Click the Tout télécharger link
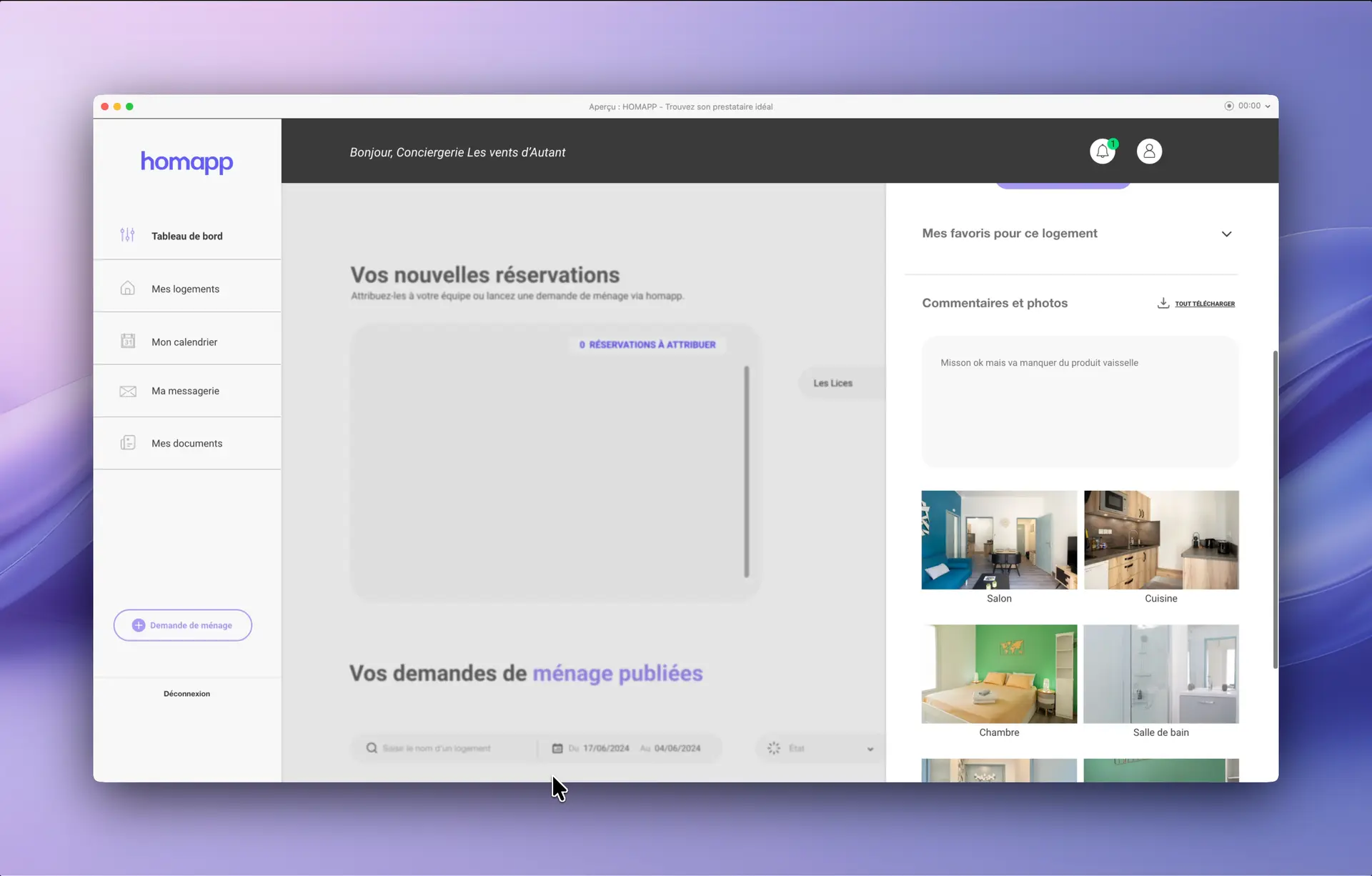The width and height of the screenshot is (1372, 876). pyautogui.click(x=1205, y=304)
